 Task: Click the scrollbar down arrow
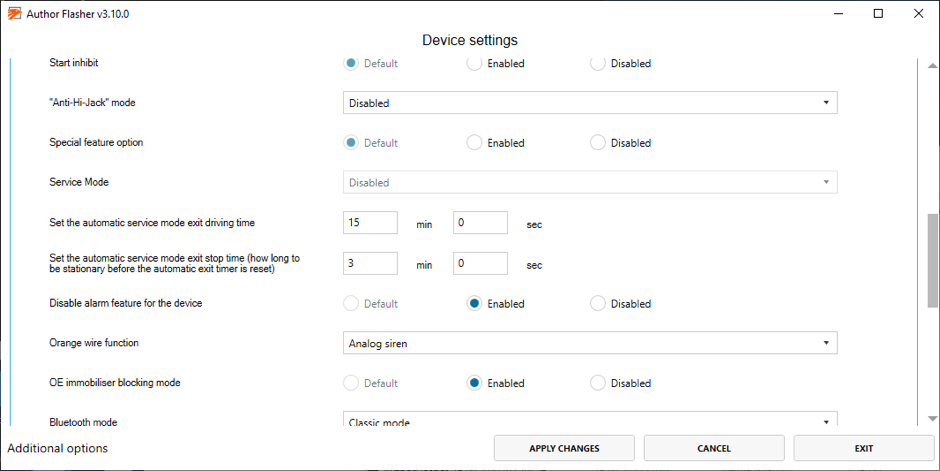pyautogui.click(x=932, y=418)
